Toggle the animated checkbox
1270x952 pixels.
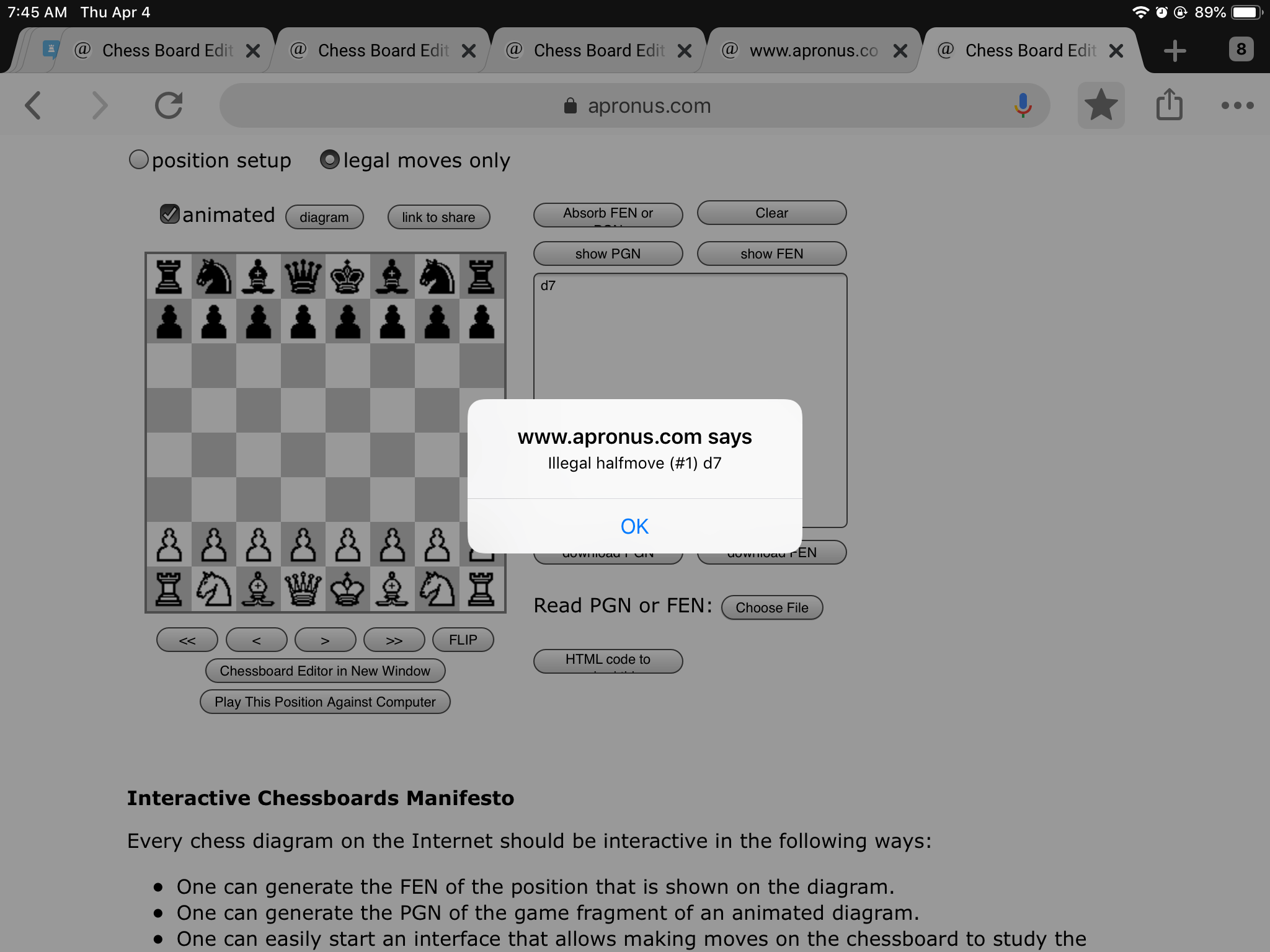[x=169, y=214]
